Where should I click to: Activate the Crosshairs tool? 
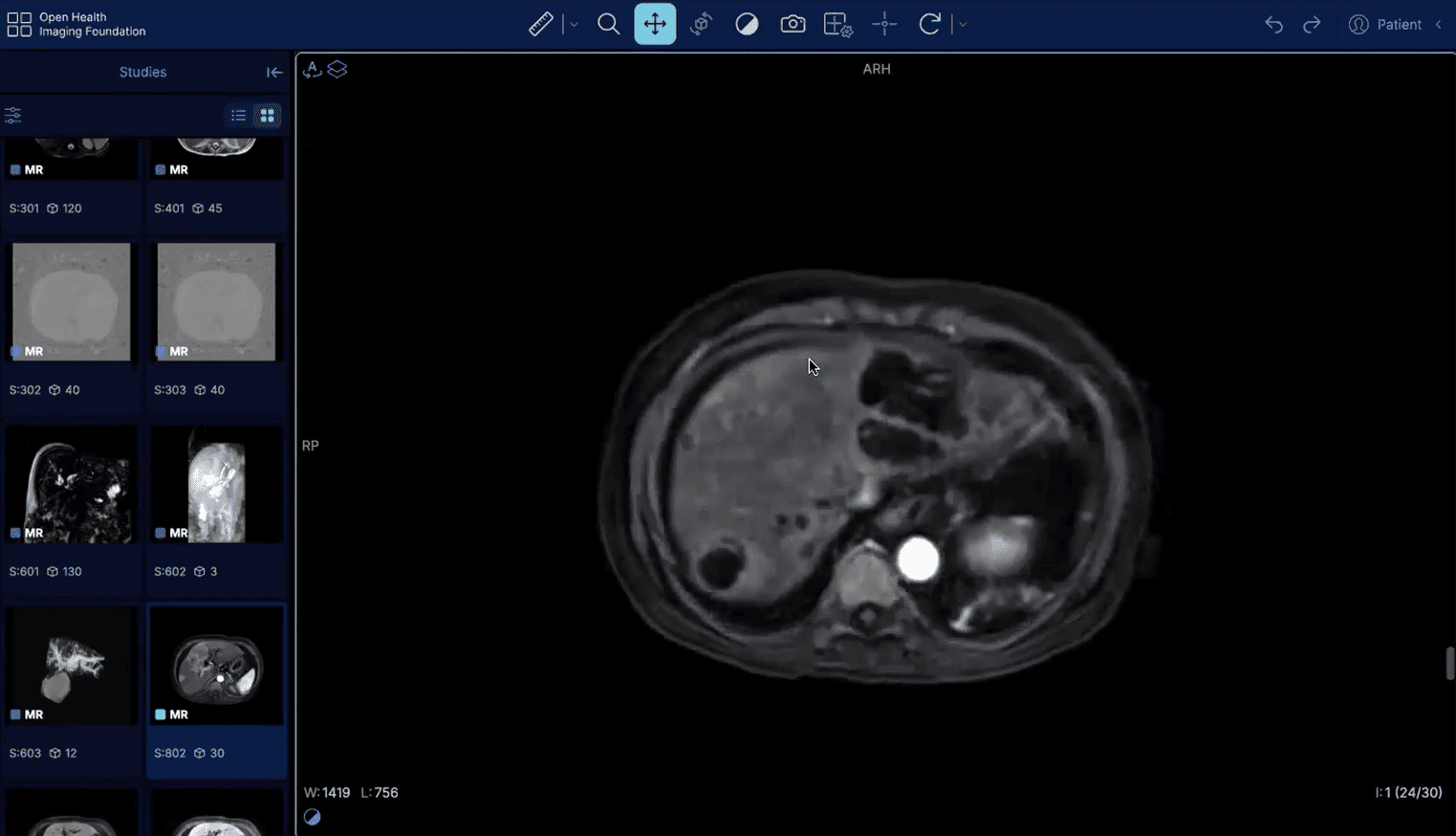[884, 24]
